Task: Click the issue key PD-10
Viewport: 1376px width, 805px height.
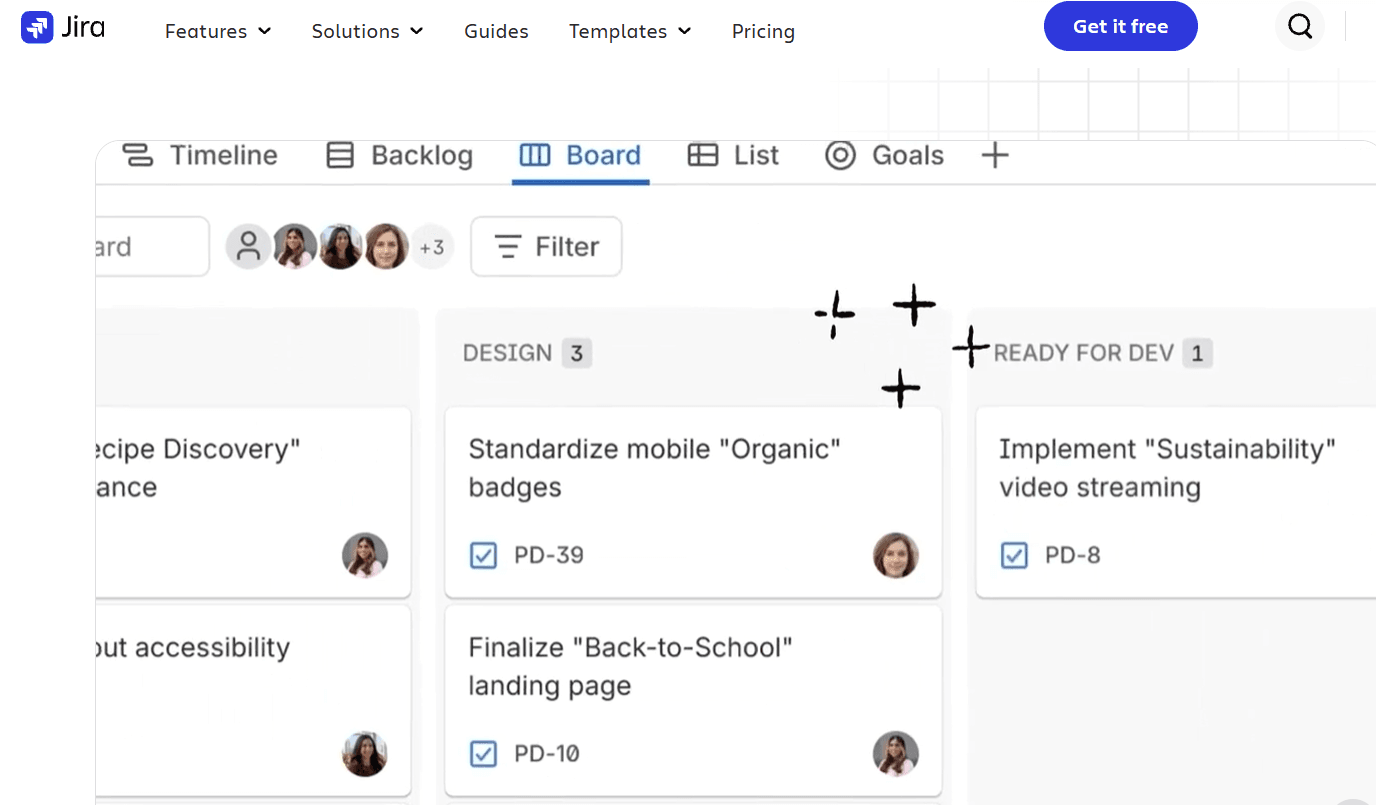Action: coord(547,753)
